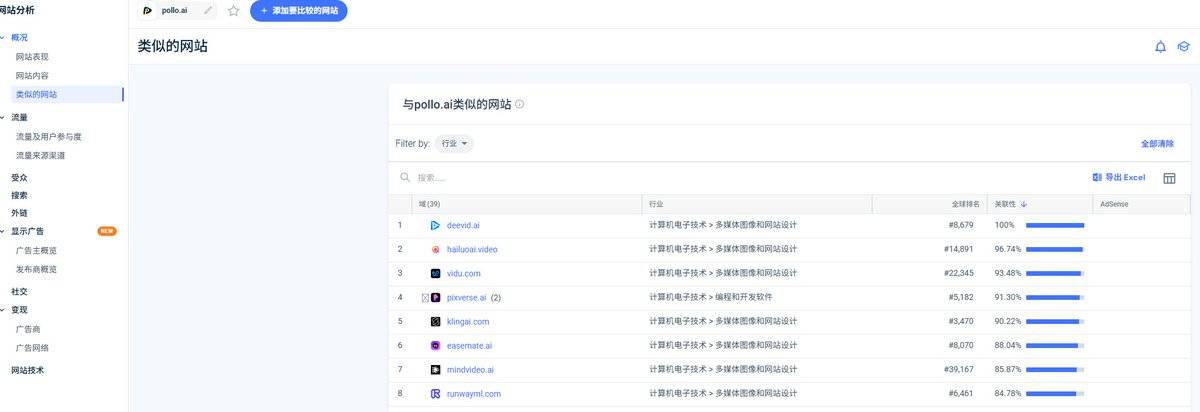Click the 84.78% relevance bar

[1055, 394]
